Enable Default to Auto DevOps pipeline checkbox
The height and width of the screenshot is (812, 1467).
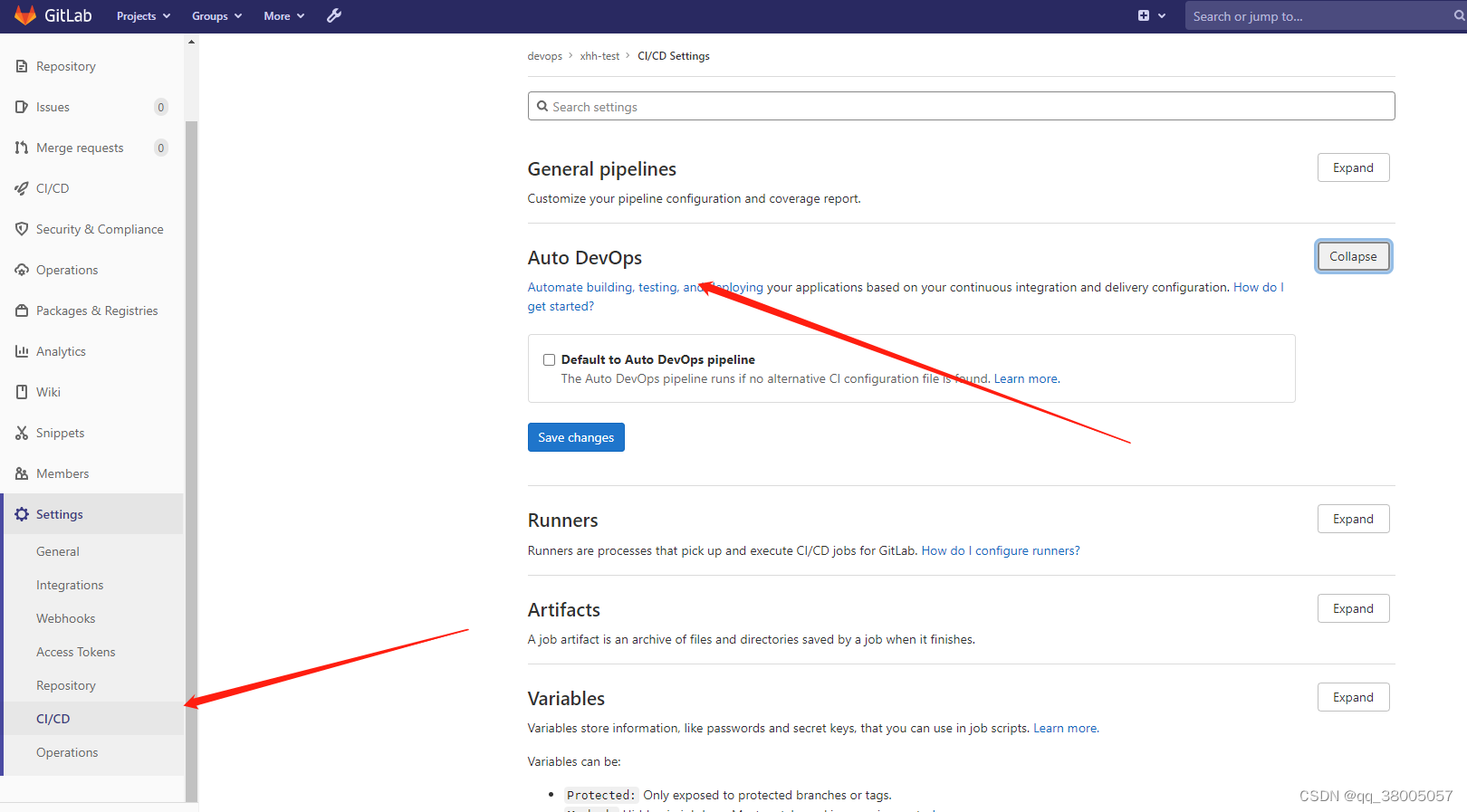coord(549,359)
